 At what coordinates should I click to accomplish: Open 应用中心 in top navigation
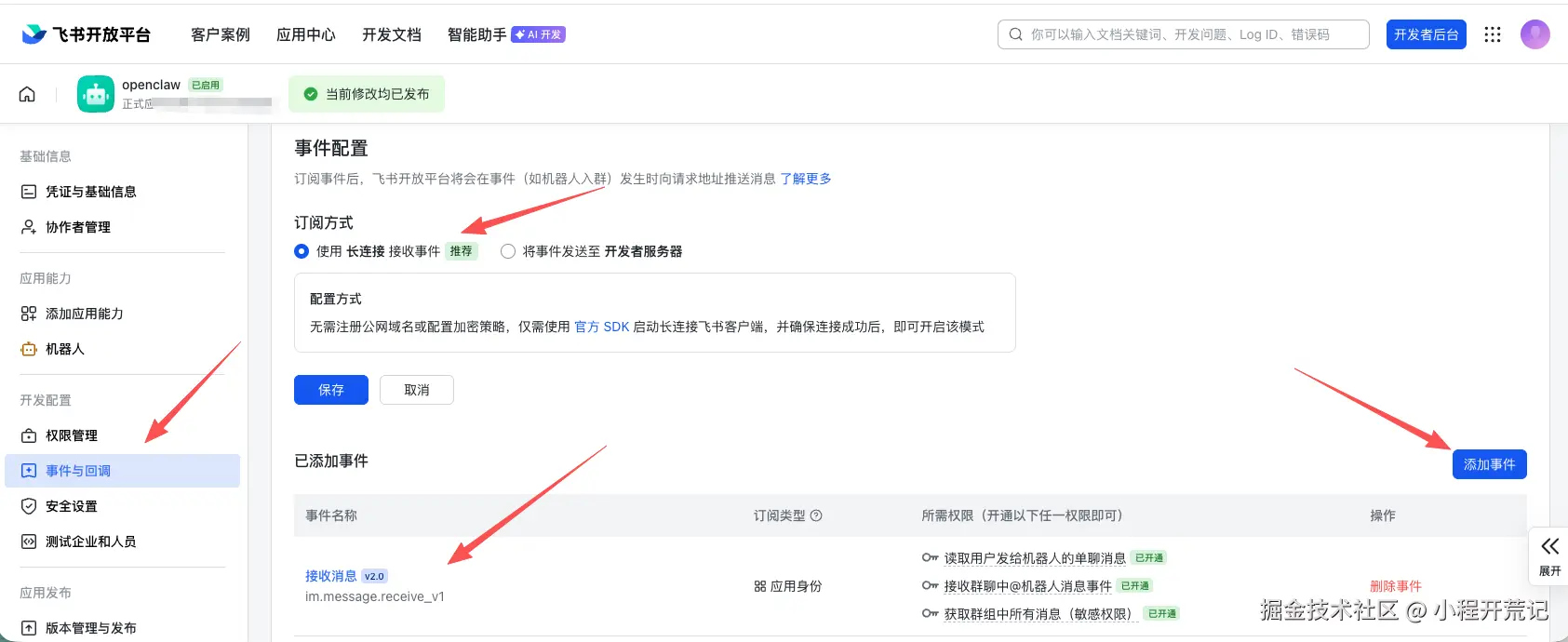[306, 34]
